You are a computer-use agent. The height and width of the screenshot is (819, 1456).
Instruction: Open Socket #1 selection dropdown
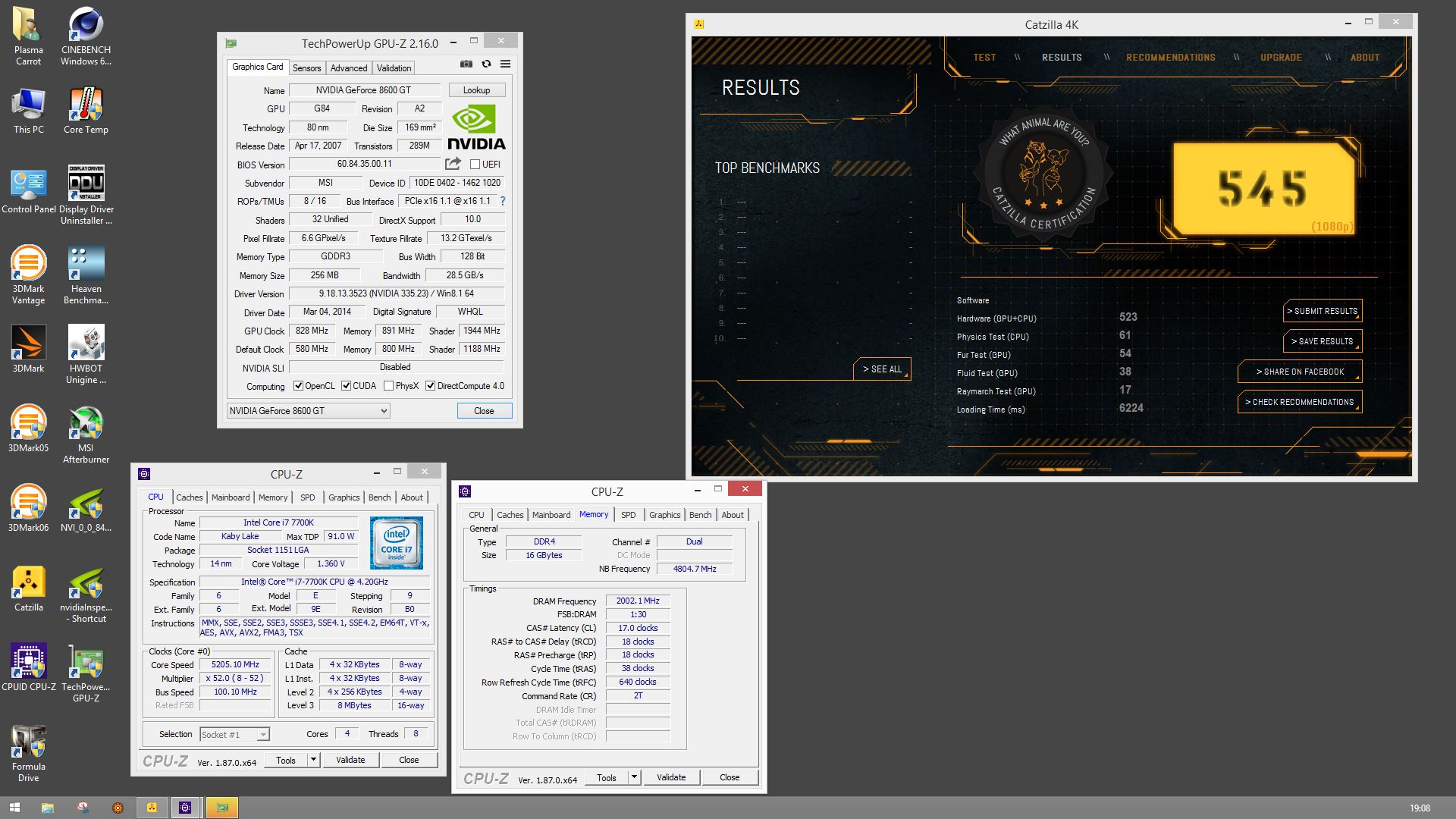[234, 734]
